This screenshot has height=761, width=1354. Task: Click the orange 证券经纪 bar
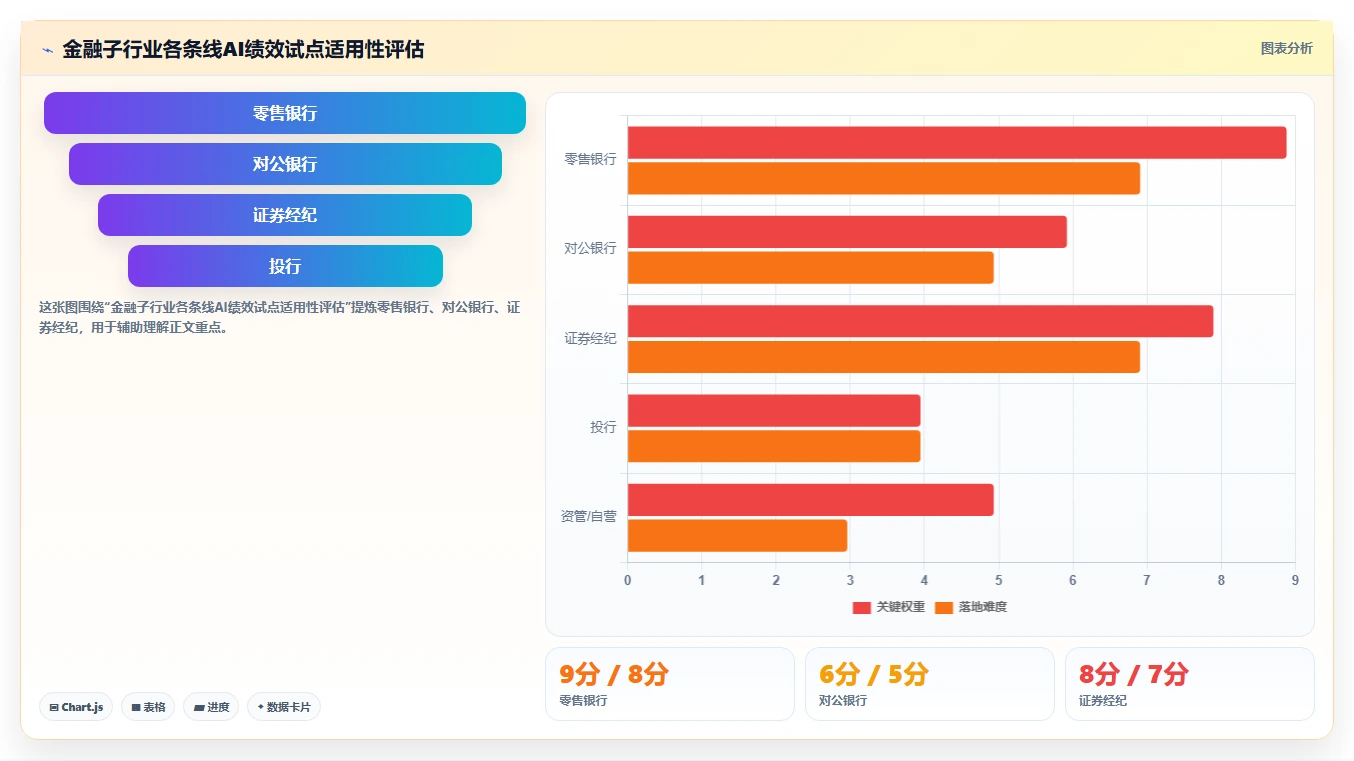[x=884, y=357]
